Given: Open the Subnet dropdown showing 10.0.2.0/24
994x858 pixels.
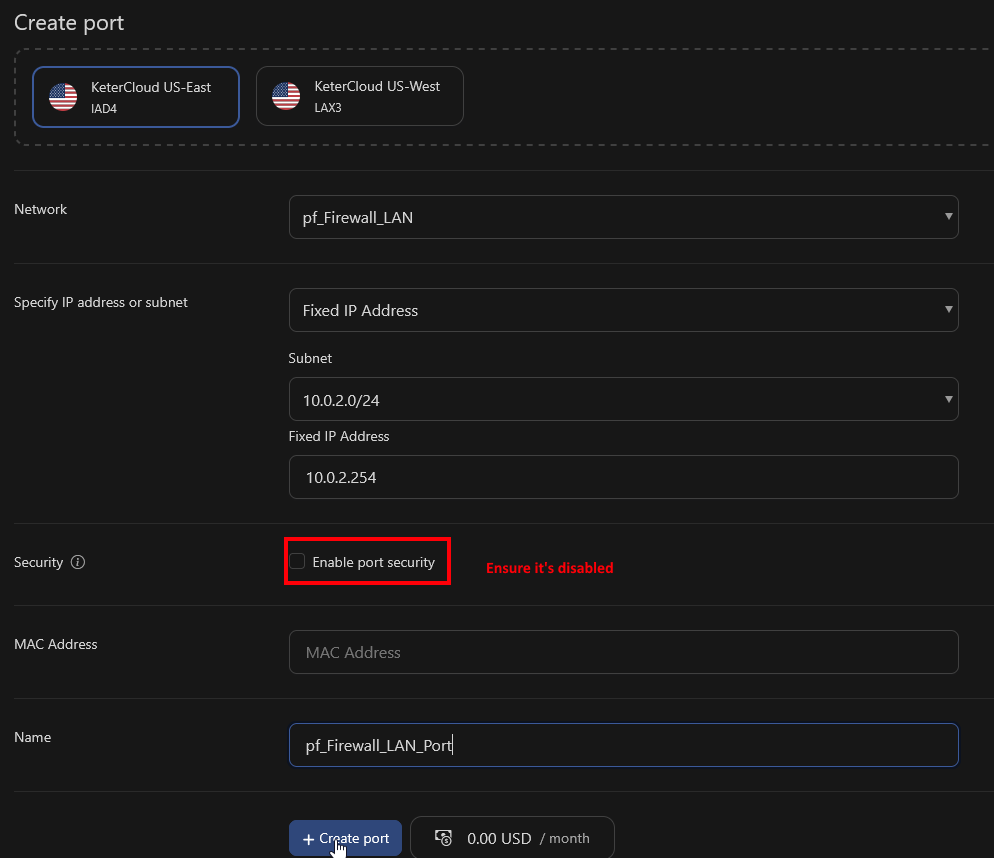Looking at the screenshot, I should 623,399.
